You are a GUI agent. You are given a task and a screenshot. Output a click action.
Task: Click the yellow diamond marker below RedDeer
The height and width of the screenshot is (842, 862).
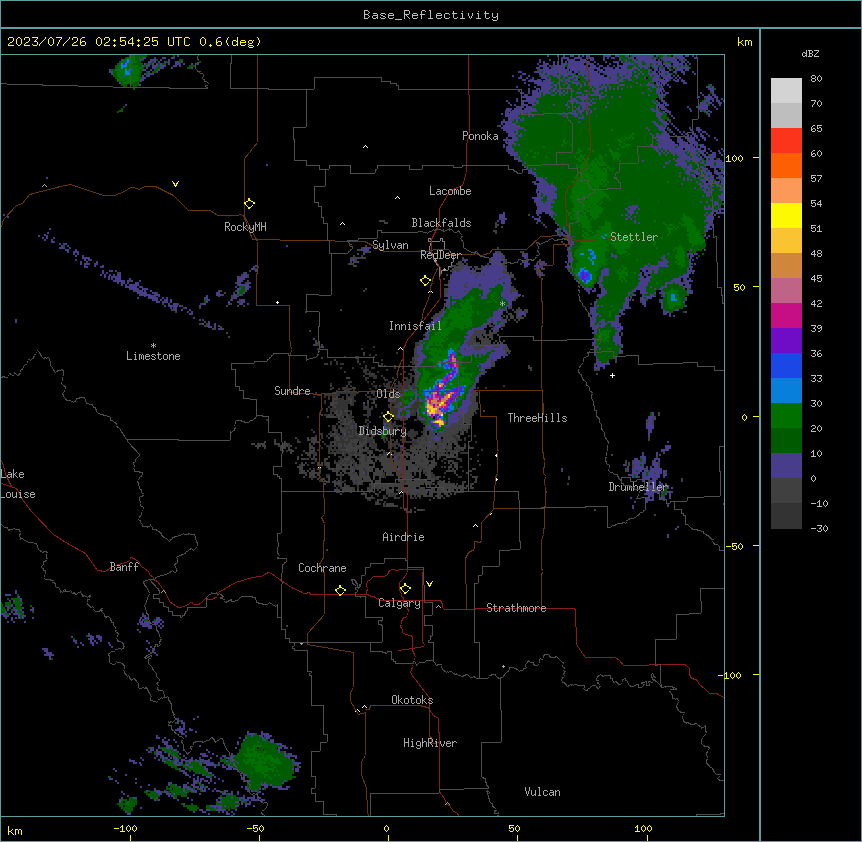point(425,281)
